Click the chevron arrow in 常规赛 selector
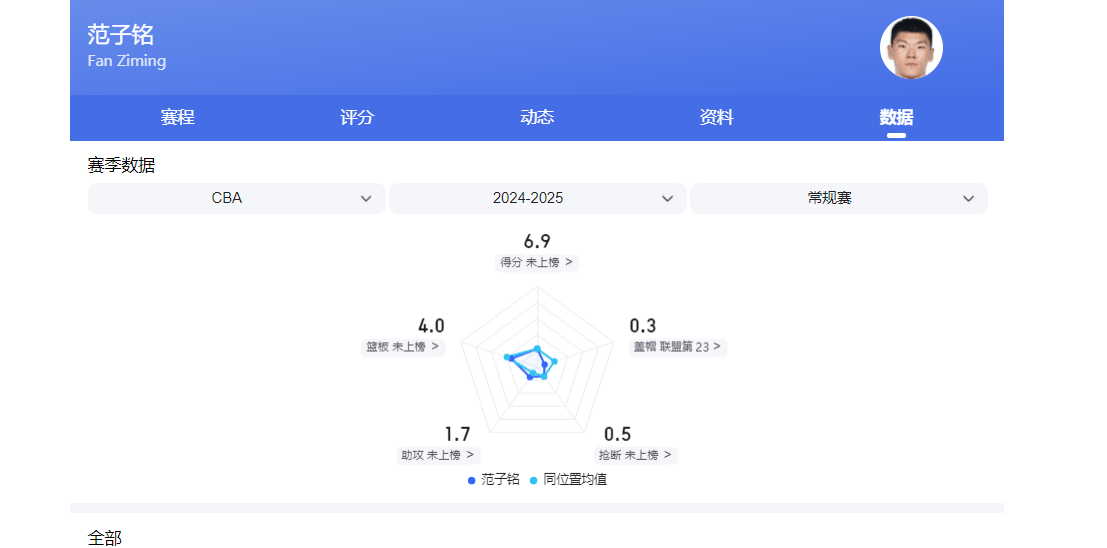The width and height of the screenshot is (1107, 548). pyautogui.click(x=968, y=199)
